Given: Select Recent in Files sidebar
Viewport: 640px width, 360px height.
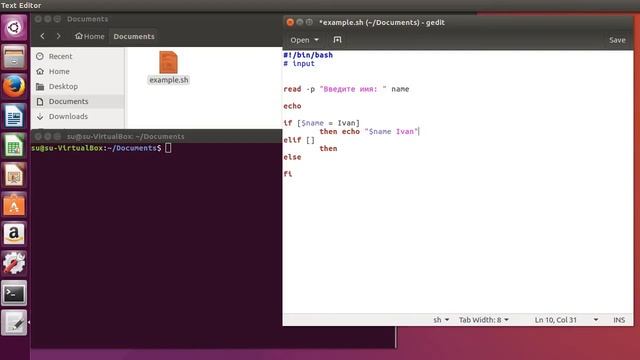Looking at the screenshot, I should click(x=78, y=56).
